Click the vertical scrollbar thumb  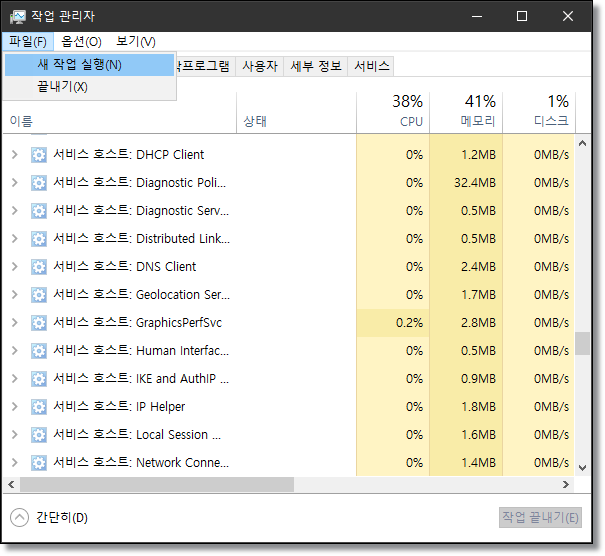pyautogui.click(x=583, y=343)
